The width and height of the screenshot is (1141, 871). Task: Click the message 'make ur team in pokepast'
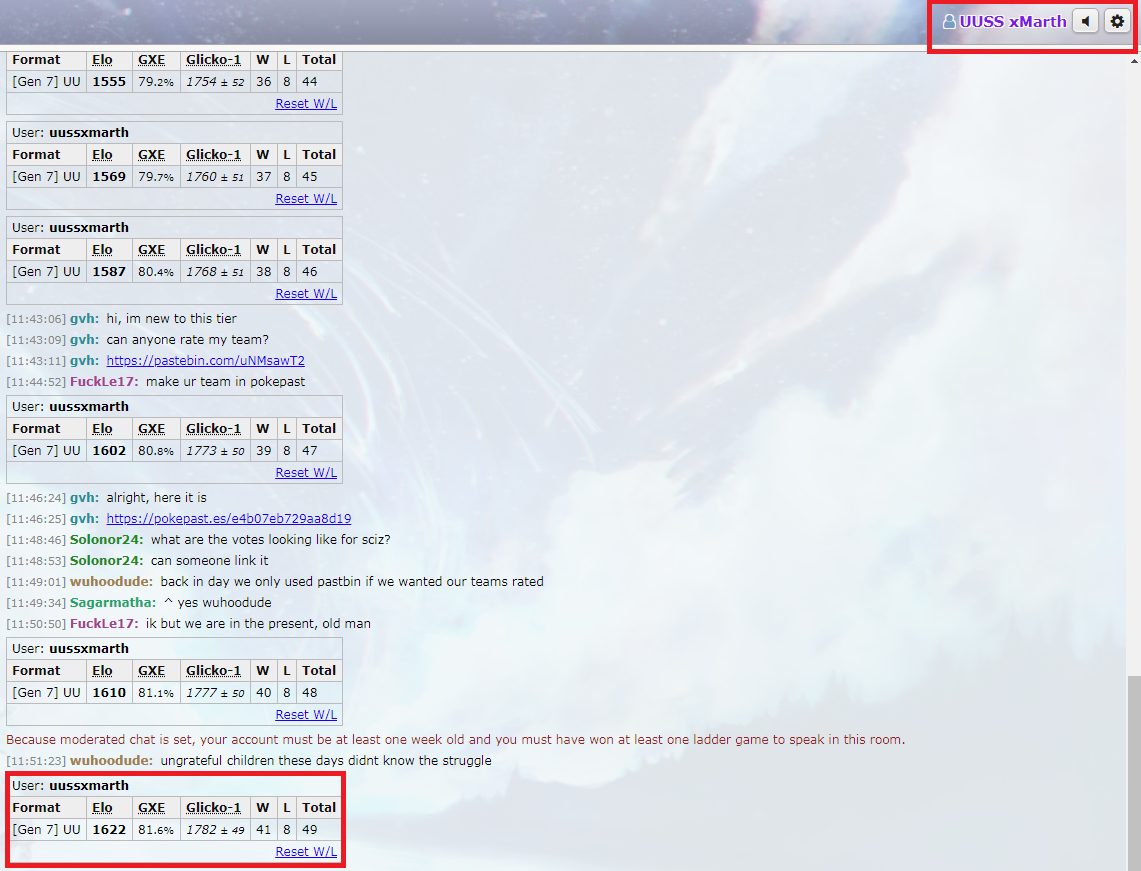[x=226, y=381]
